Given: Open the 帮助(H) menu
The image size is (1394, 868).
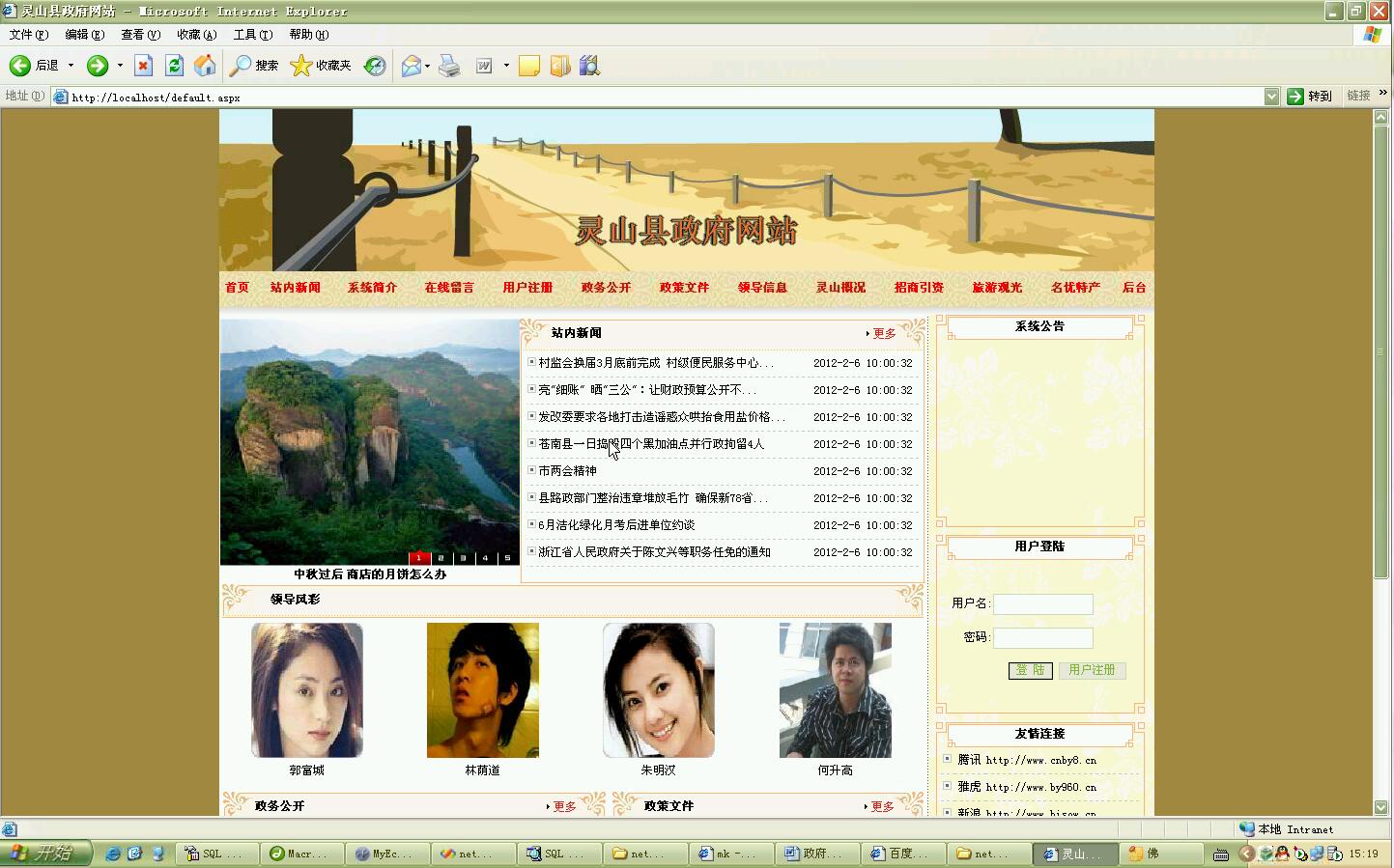Looking at the screenshot, I should point(308,35).
